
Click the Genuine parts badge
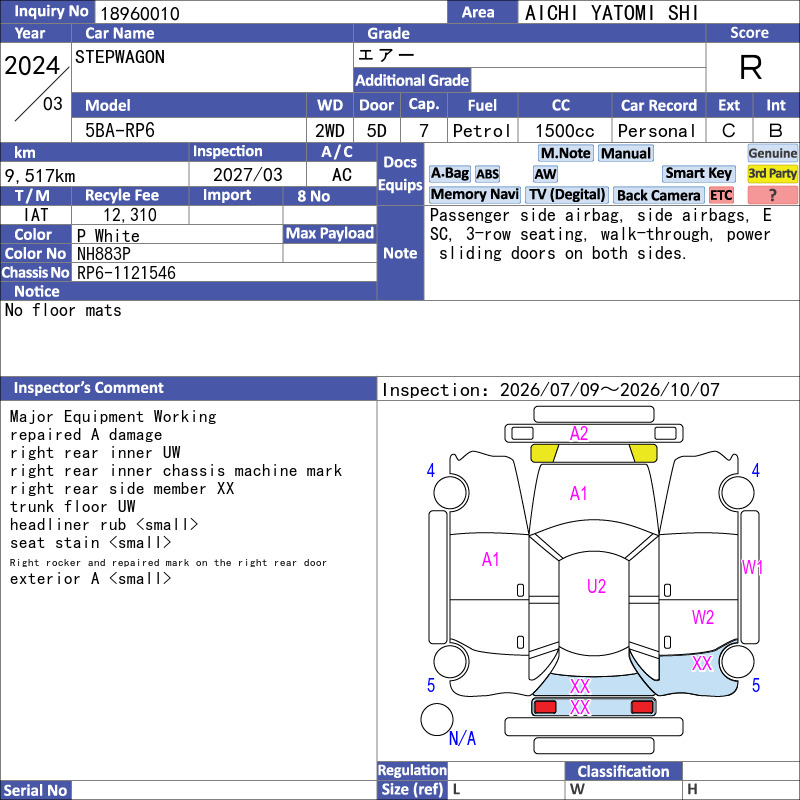[x=772, y=153]
